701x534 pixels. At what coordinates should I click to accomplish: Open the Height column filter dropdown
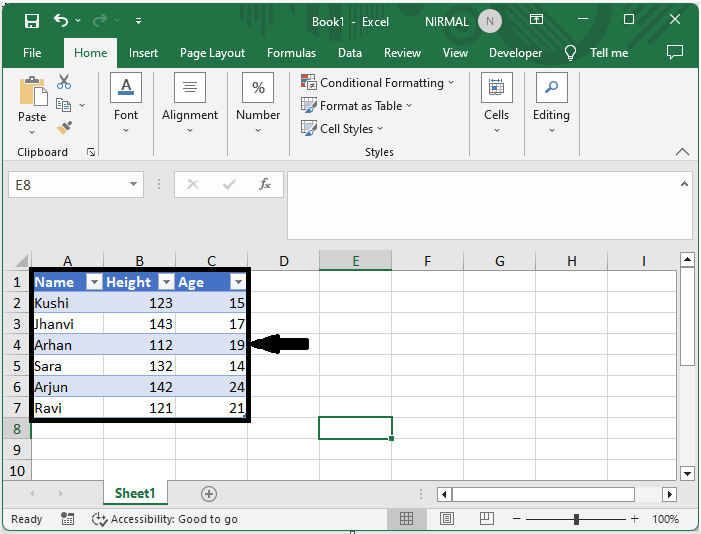(x=166, y=282)
